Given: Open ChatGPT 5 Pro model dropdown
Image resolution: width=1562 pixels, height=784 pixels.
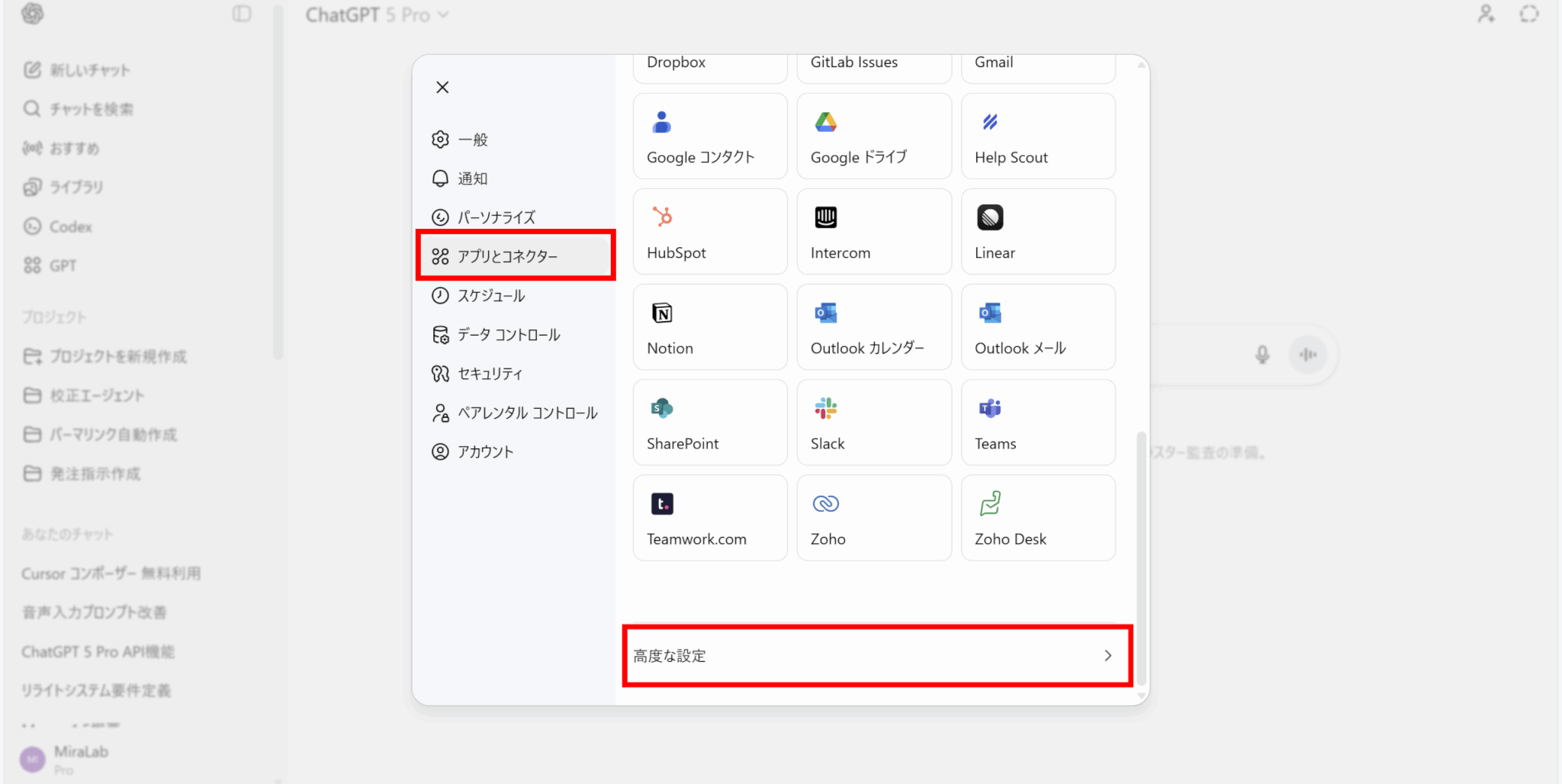Looking at the screenshot, I should 377,15.
